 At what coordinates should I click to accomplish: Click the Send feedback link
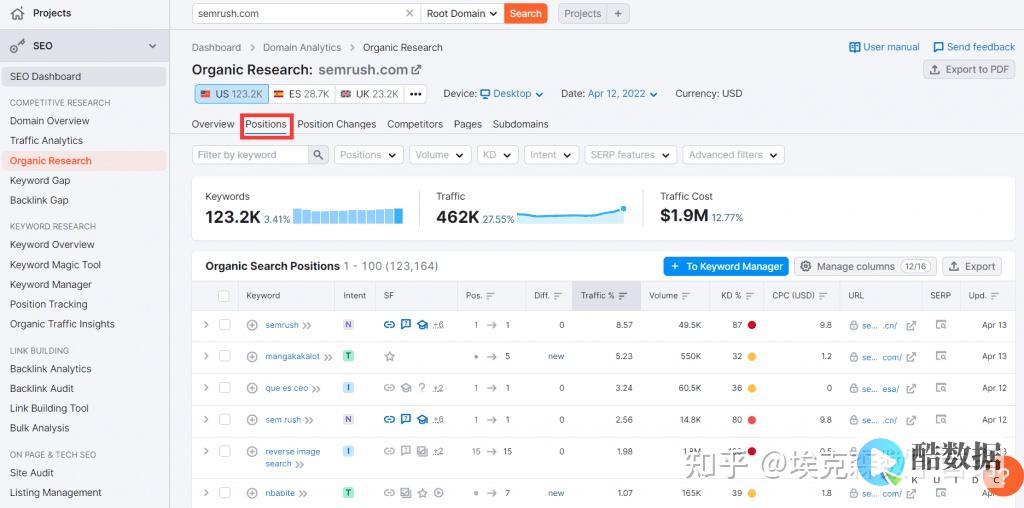pos(974,47)
